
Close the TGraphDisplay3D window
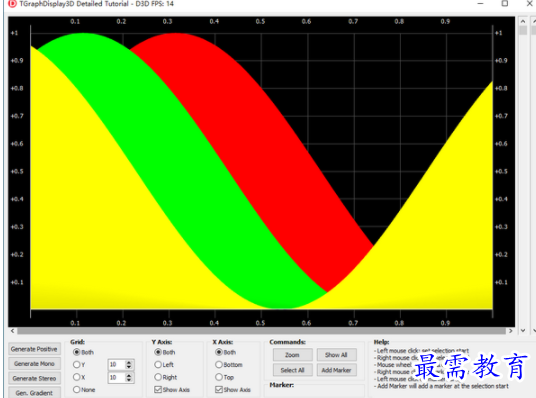[x=529, y=3]
